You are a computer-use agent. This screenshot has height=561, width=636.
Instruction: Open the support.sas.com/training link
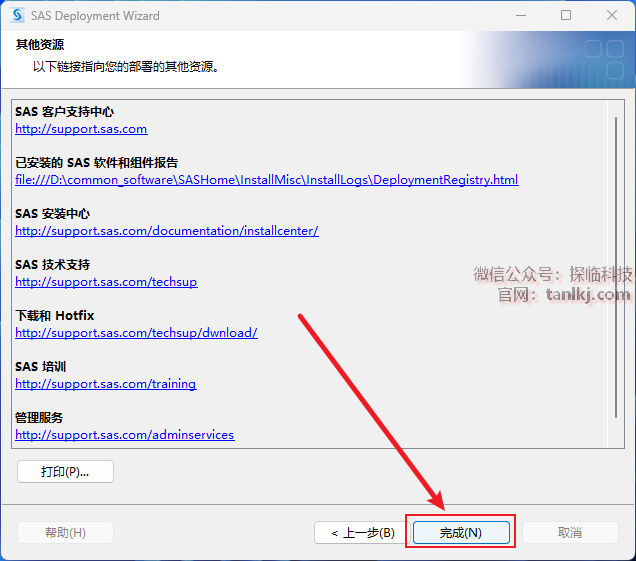(x=106, y=384)
